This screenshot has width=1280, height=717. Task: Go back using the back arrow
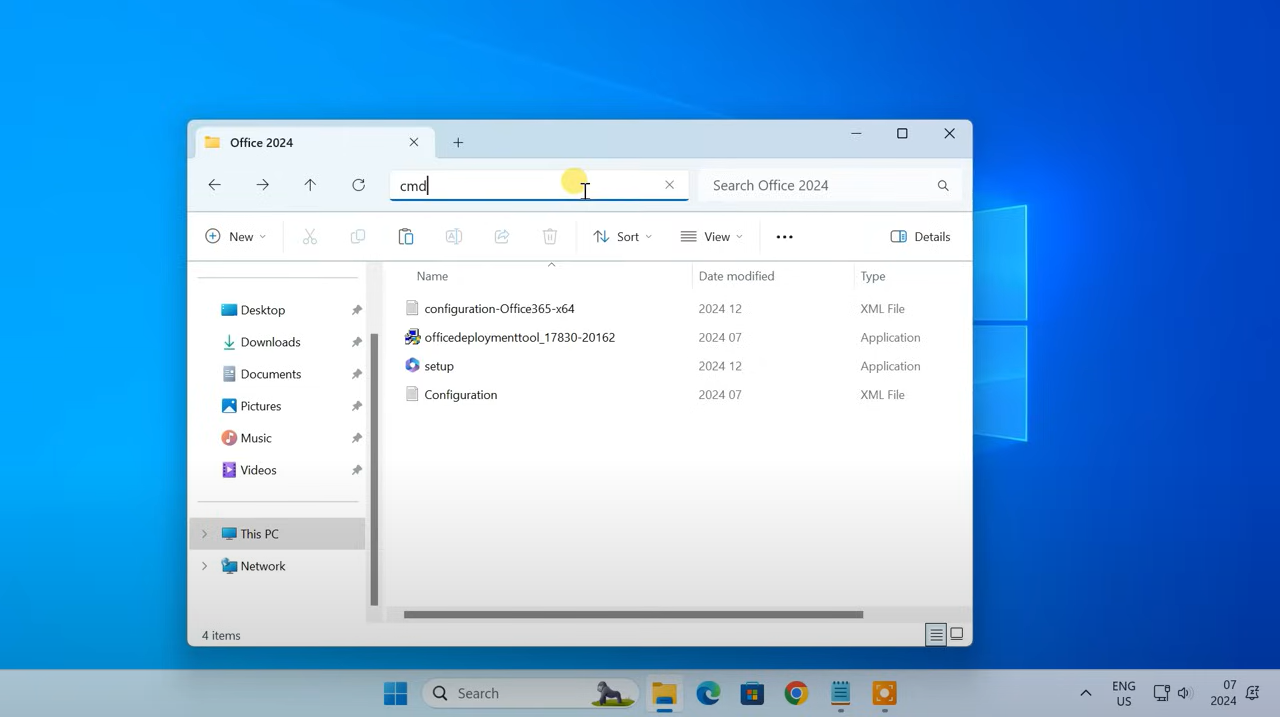point(214,185)
